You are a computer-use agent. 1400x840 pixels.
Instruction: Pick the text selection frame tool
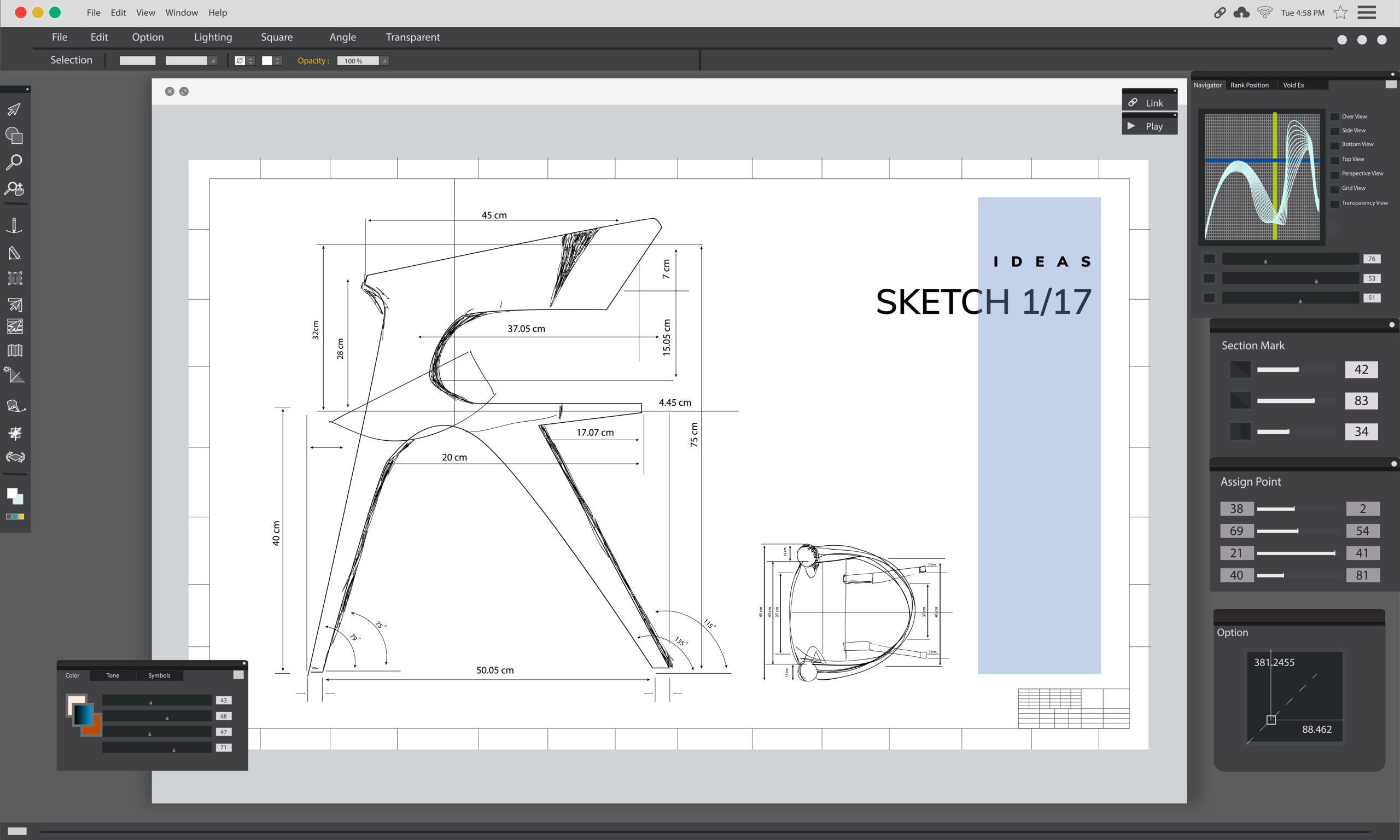[x=15, y=278]
